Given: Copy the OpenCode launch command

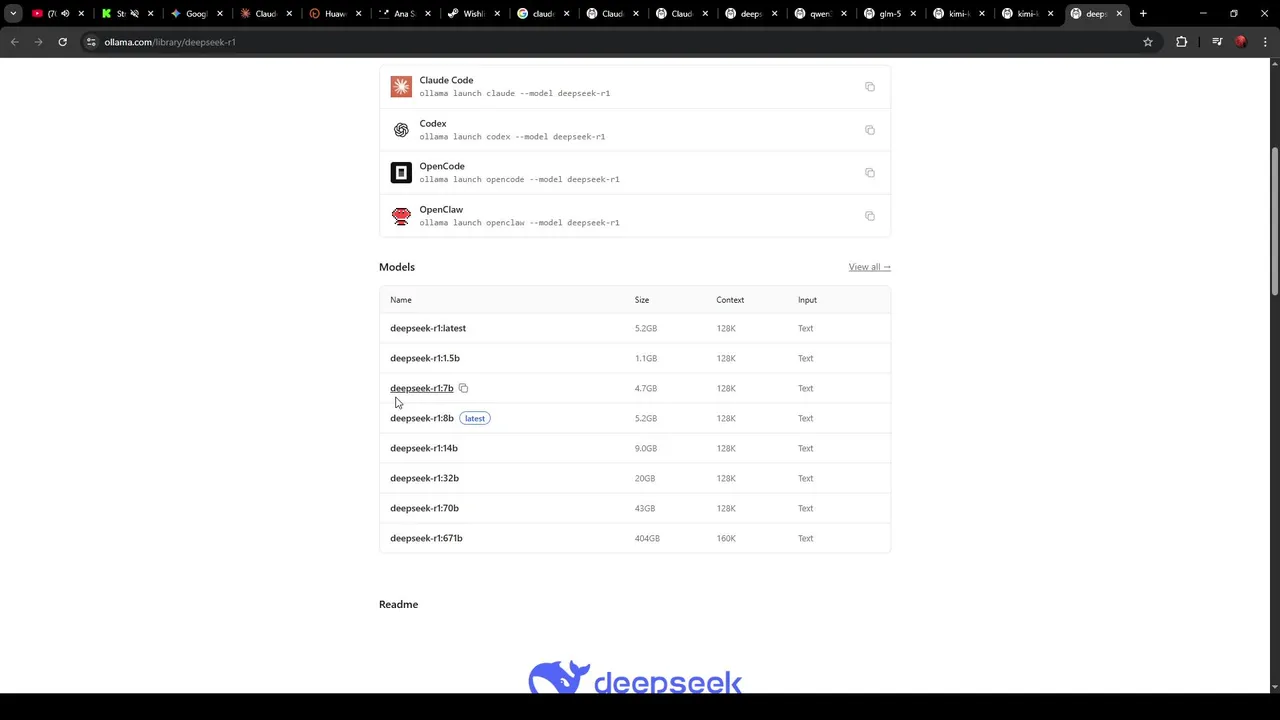Looking at the screenshot, I should (870, 173).
